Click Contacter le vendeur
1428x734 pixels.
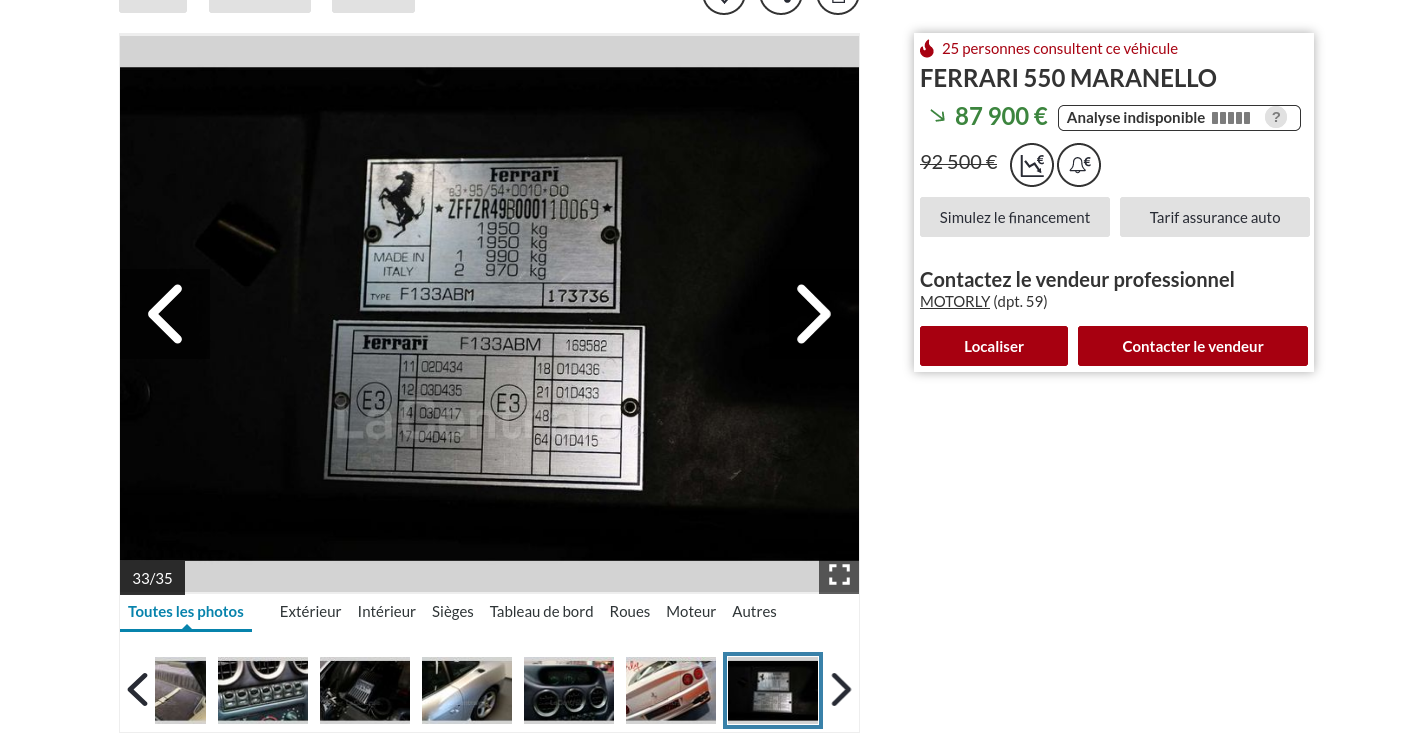click(1193, 346)
